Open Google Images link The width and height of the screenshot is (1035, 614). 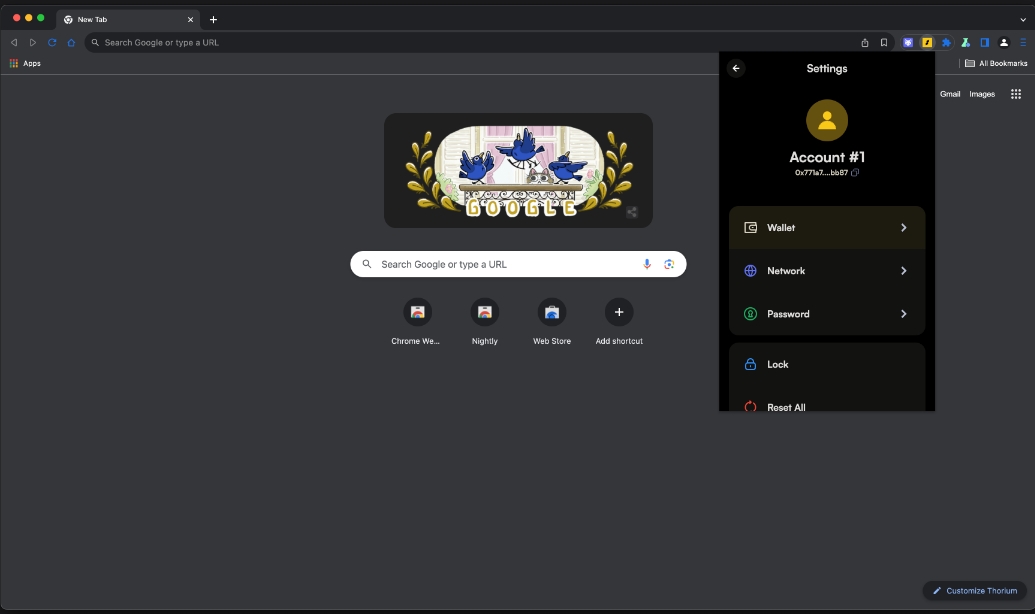(x=982, y=94)
